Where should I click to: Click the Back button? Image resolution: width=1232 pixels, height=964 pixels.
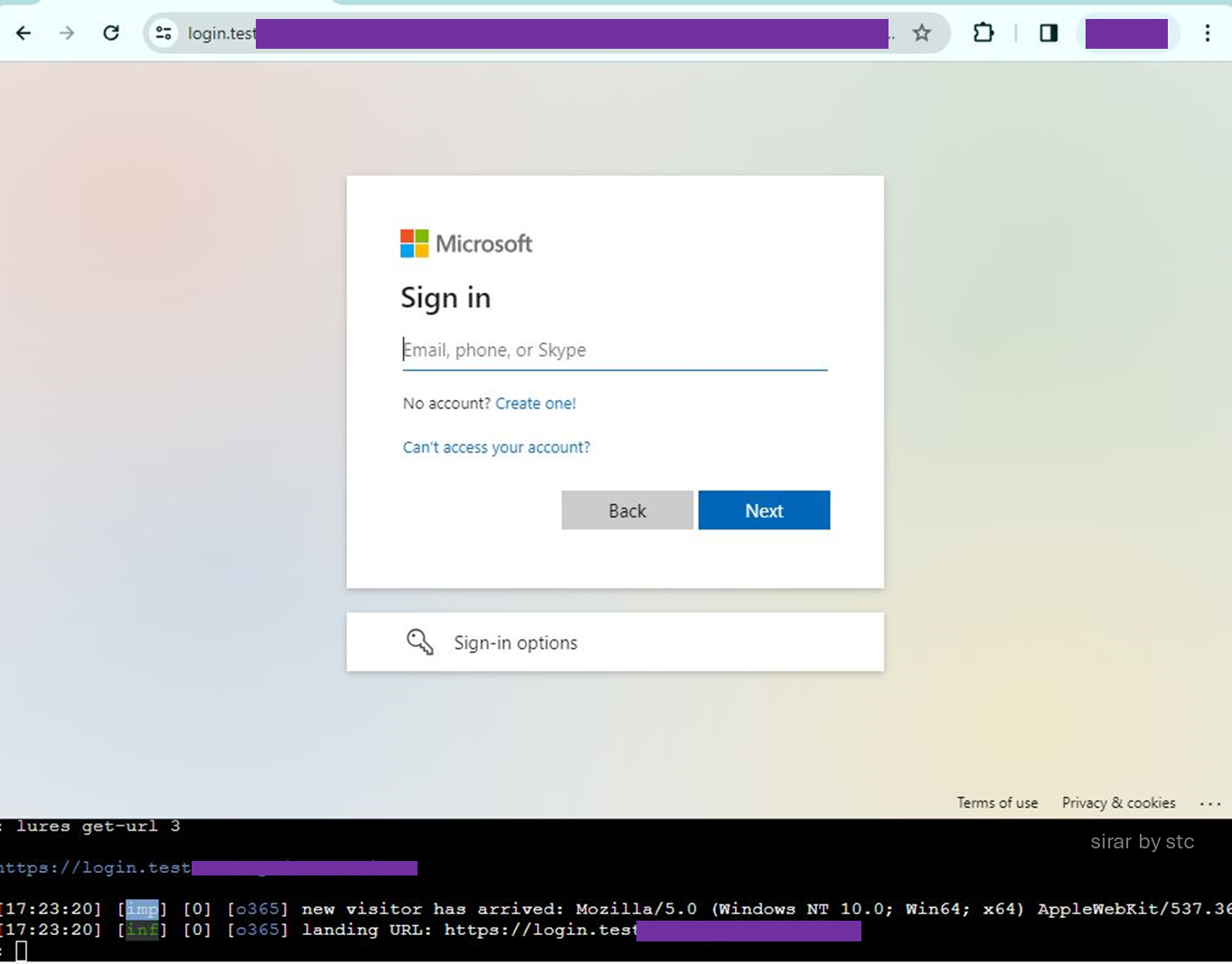tap(627, 510)
